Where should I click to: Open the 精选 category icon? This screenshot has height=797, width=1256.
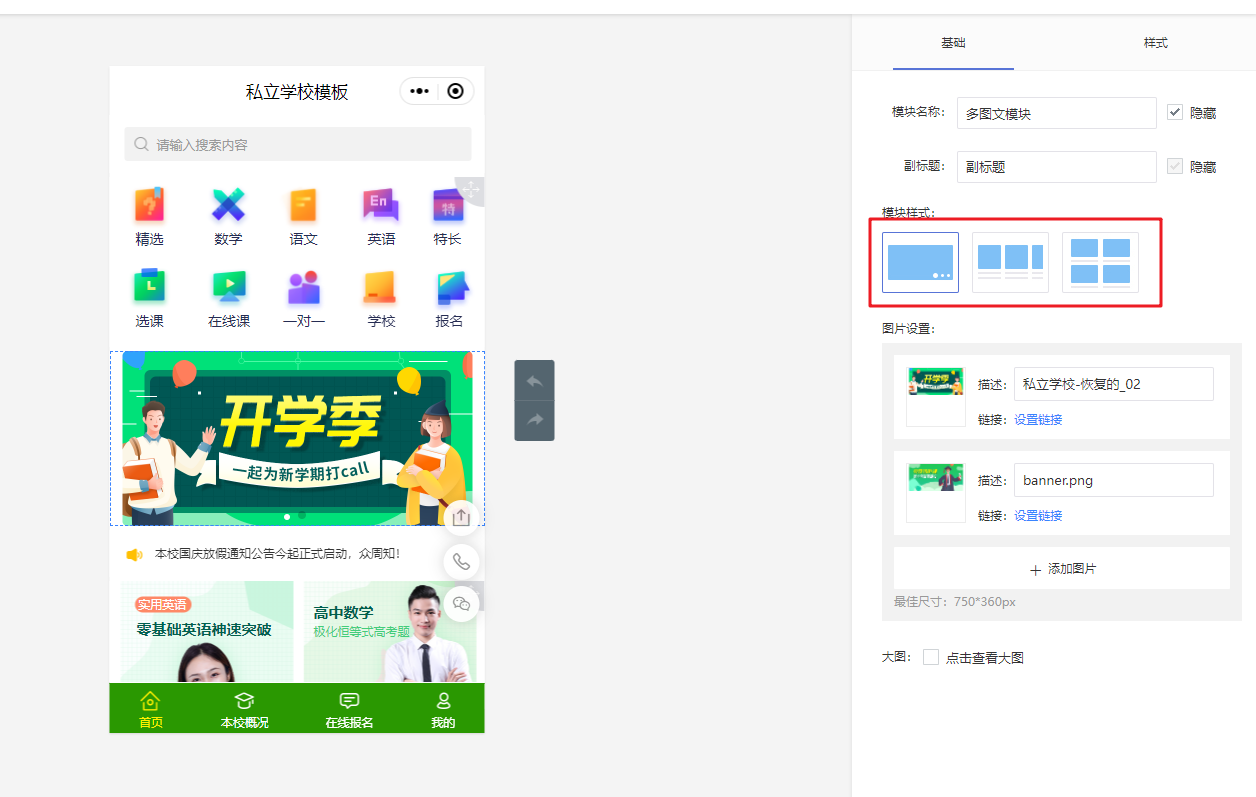click(x=149, y=205)
